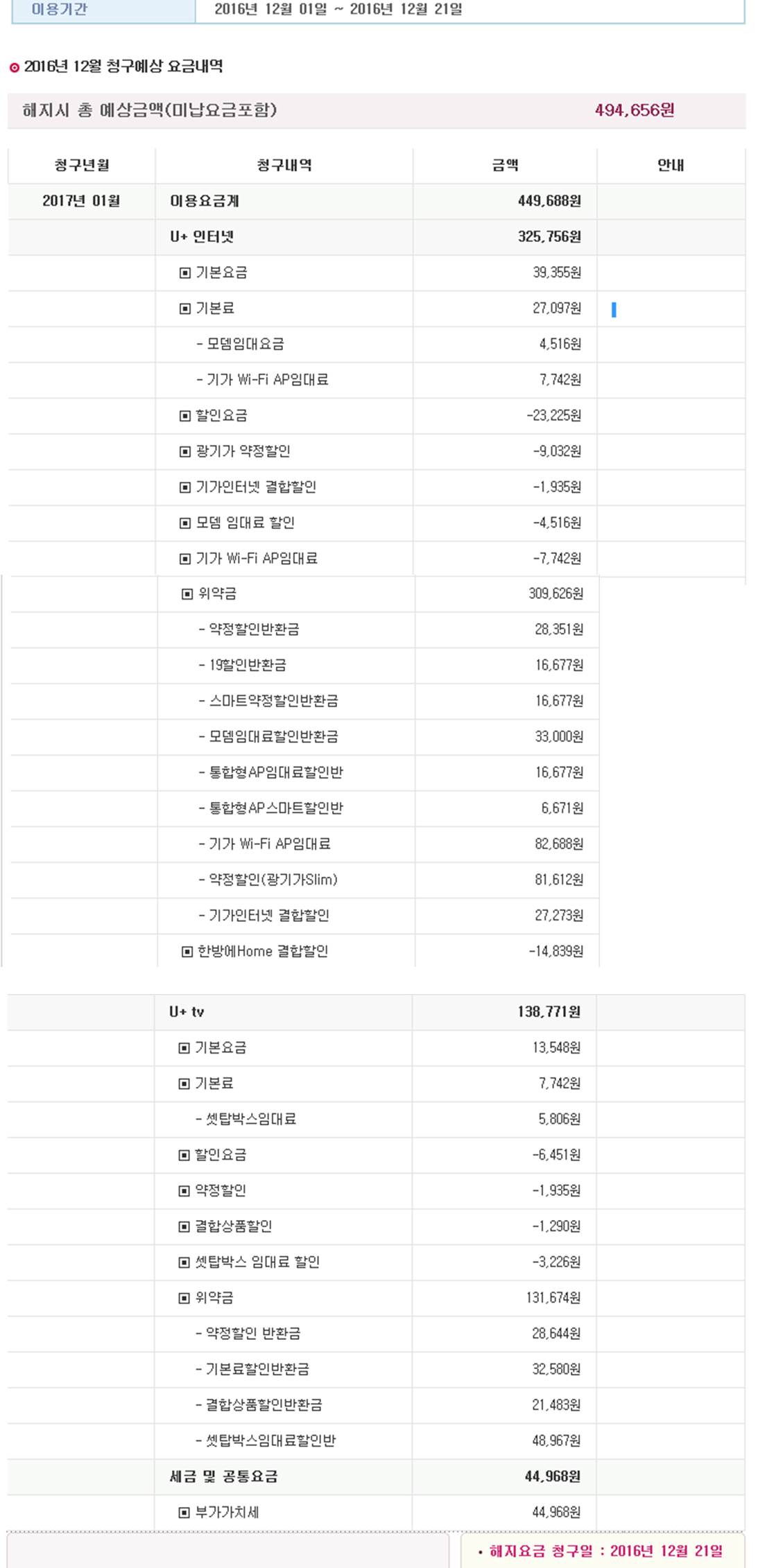Expand the 기본요금 row under U+ 인터넷
Image resolution: width=758 pixels, height=1568 pixels.
185,273
